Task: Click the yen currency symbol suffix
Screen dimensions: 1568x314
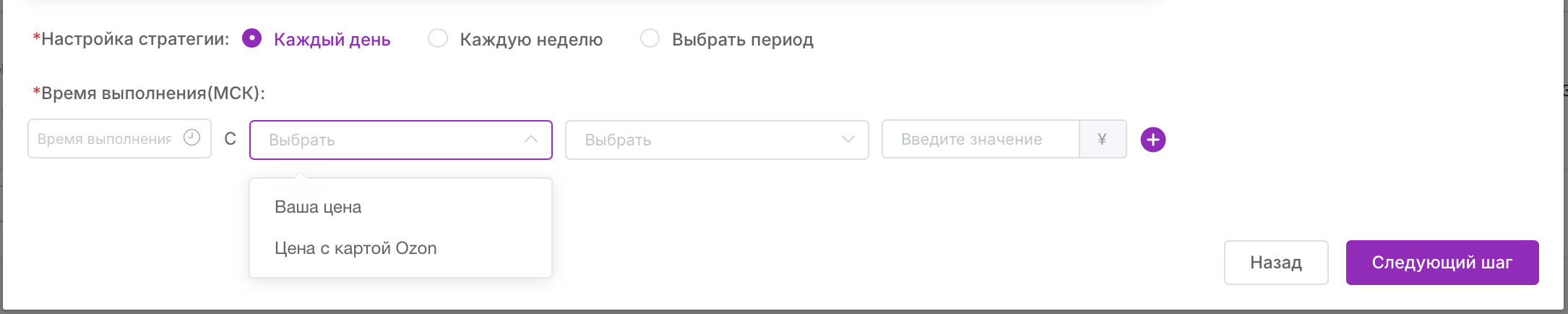Action: (1103, 139)
